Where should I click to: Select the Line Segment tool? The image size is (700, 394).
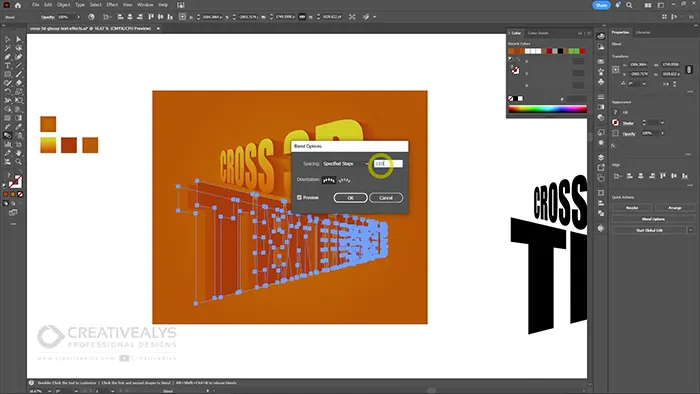[x=19, y=66]
